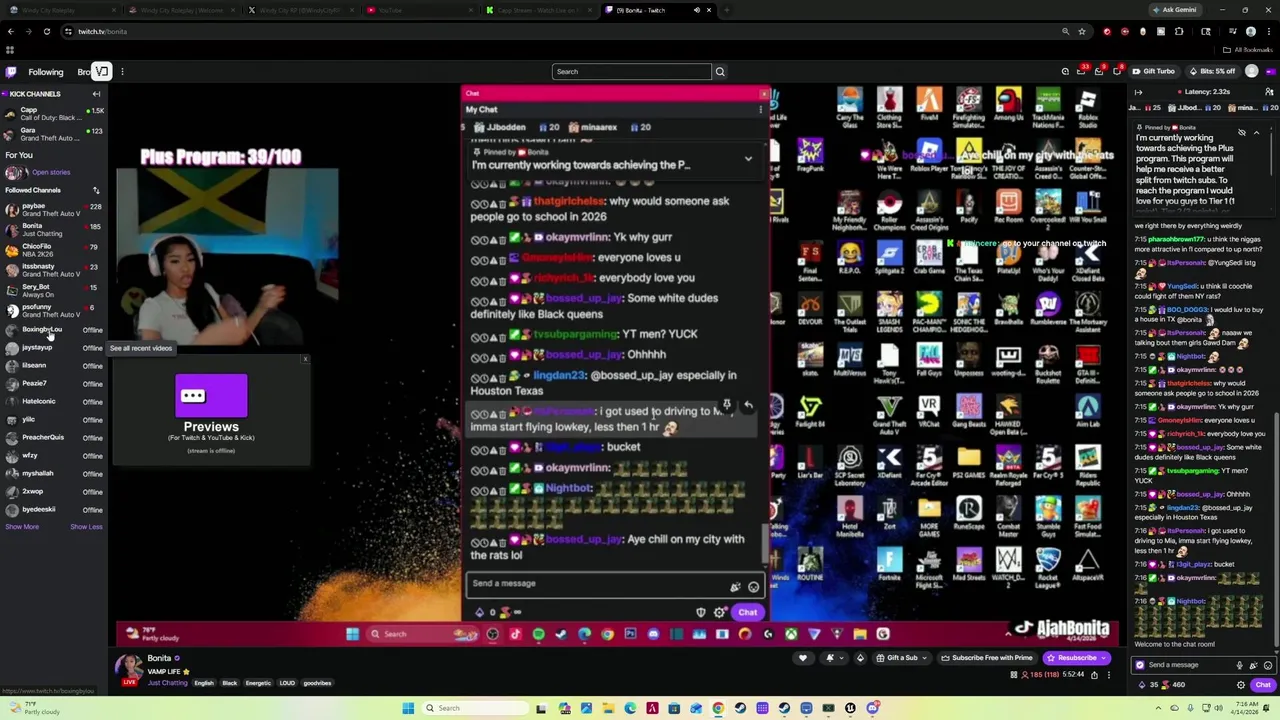Click the Resubscribe button
Viewport: 1280px width, 720px height.
(x=1076, y=658)
